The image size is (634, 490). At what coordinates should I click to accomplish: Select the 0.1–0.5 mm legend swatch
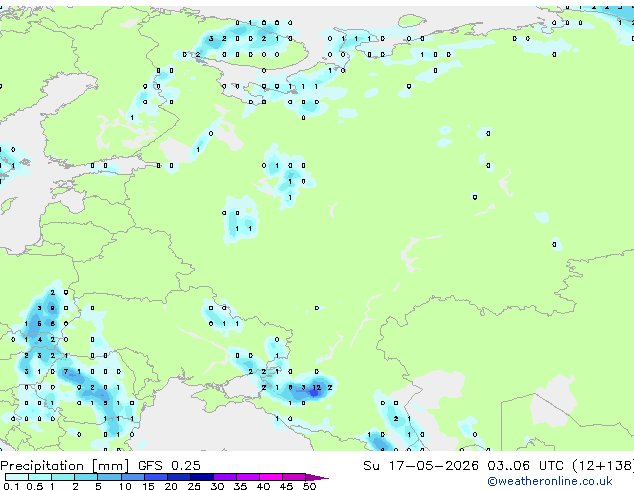point(17,477)
